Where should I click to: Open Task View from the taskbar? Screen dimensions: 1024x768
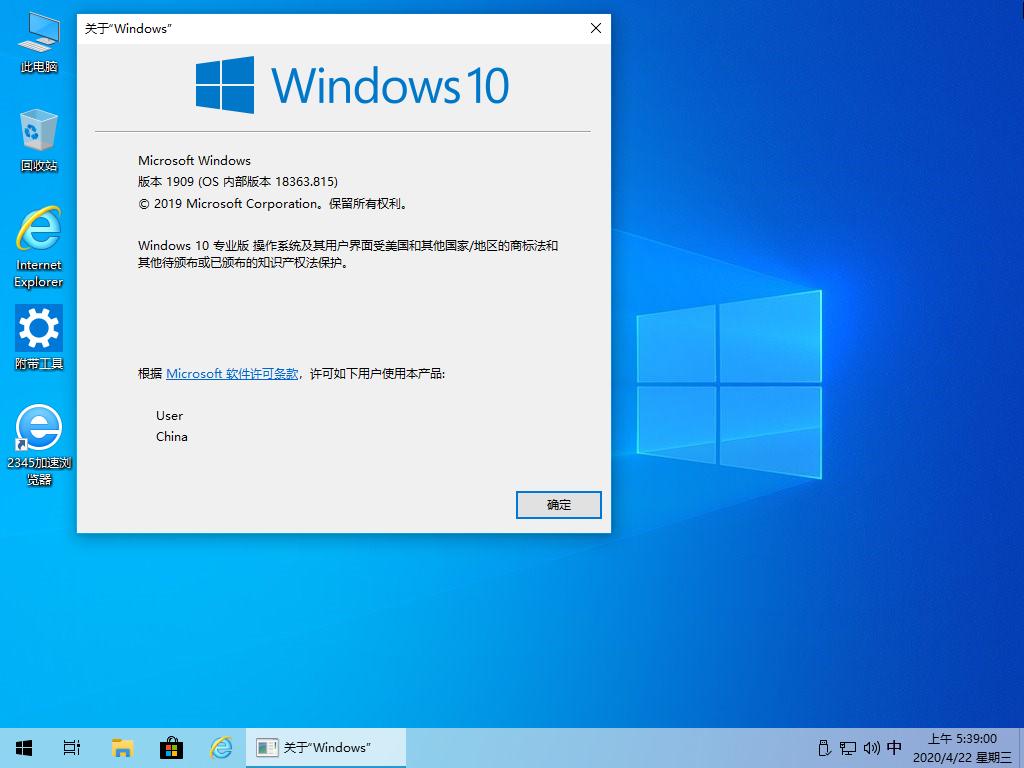click(x=72, y=748)
